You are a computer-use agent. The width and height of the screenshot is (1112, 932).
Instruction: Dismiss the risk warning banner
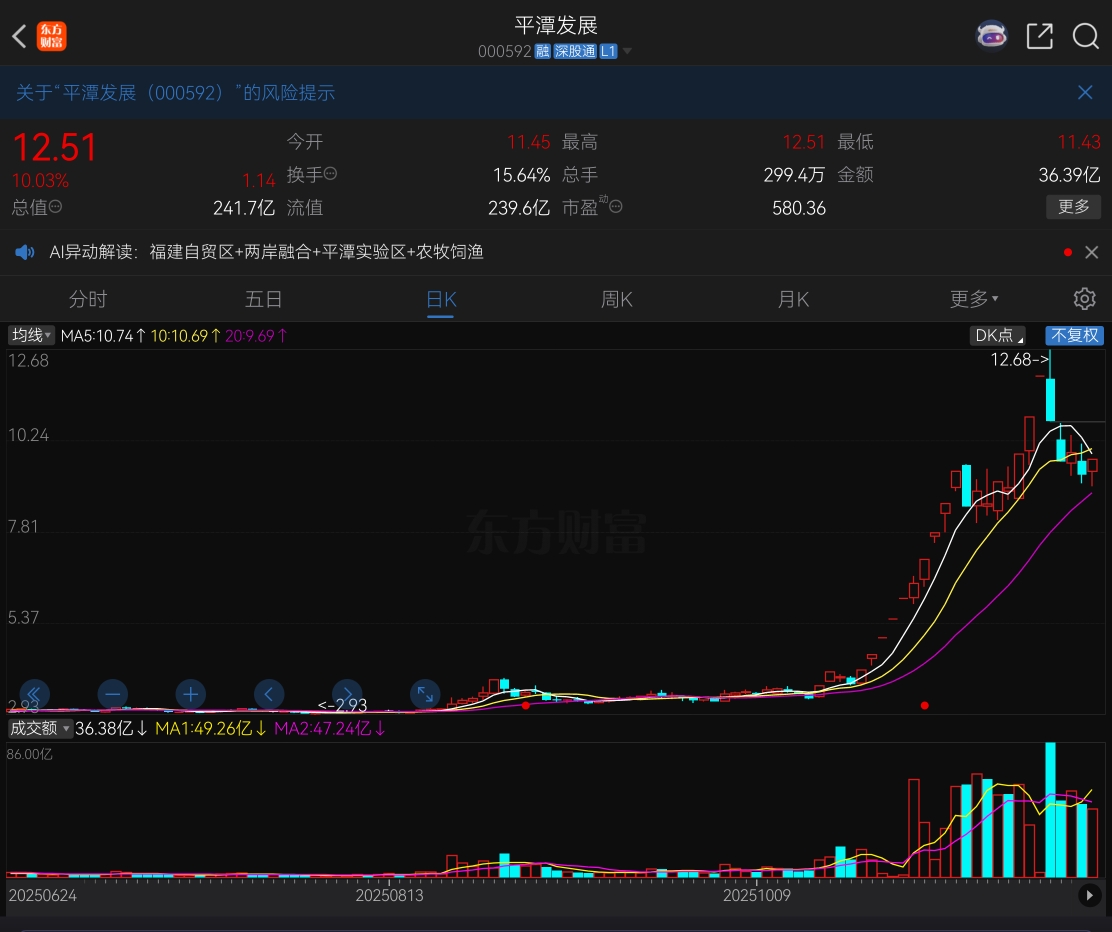(1085, 92)
